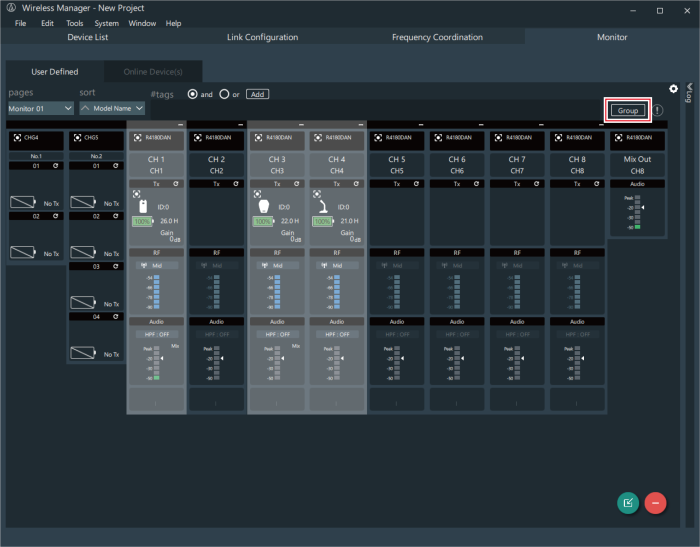Image resolution: width=700 pixels, height=547 pixels.
Task: Click the green edit layout button
Action: pyautogui.click(x=628, y=503)
